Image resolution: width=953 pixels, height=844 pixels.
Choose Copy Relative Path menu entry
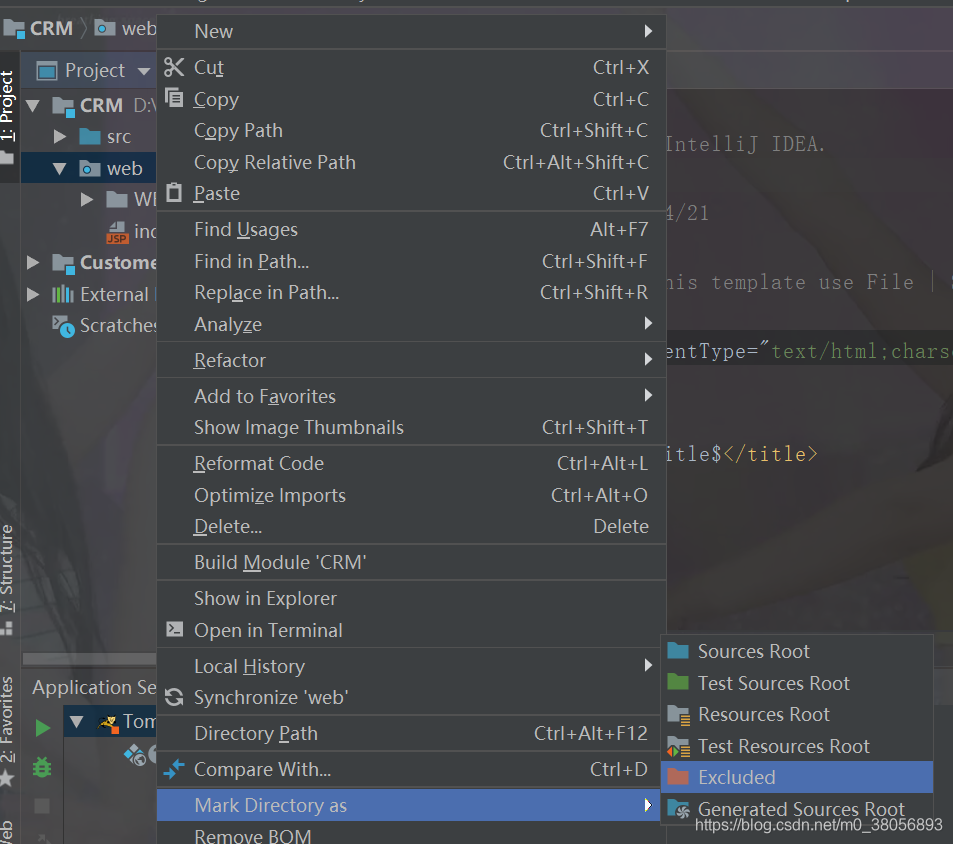[411, 162]
